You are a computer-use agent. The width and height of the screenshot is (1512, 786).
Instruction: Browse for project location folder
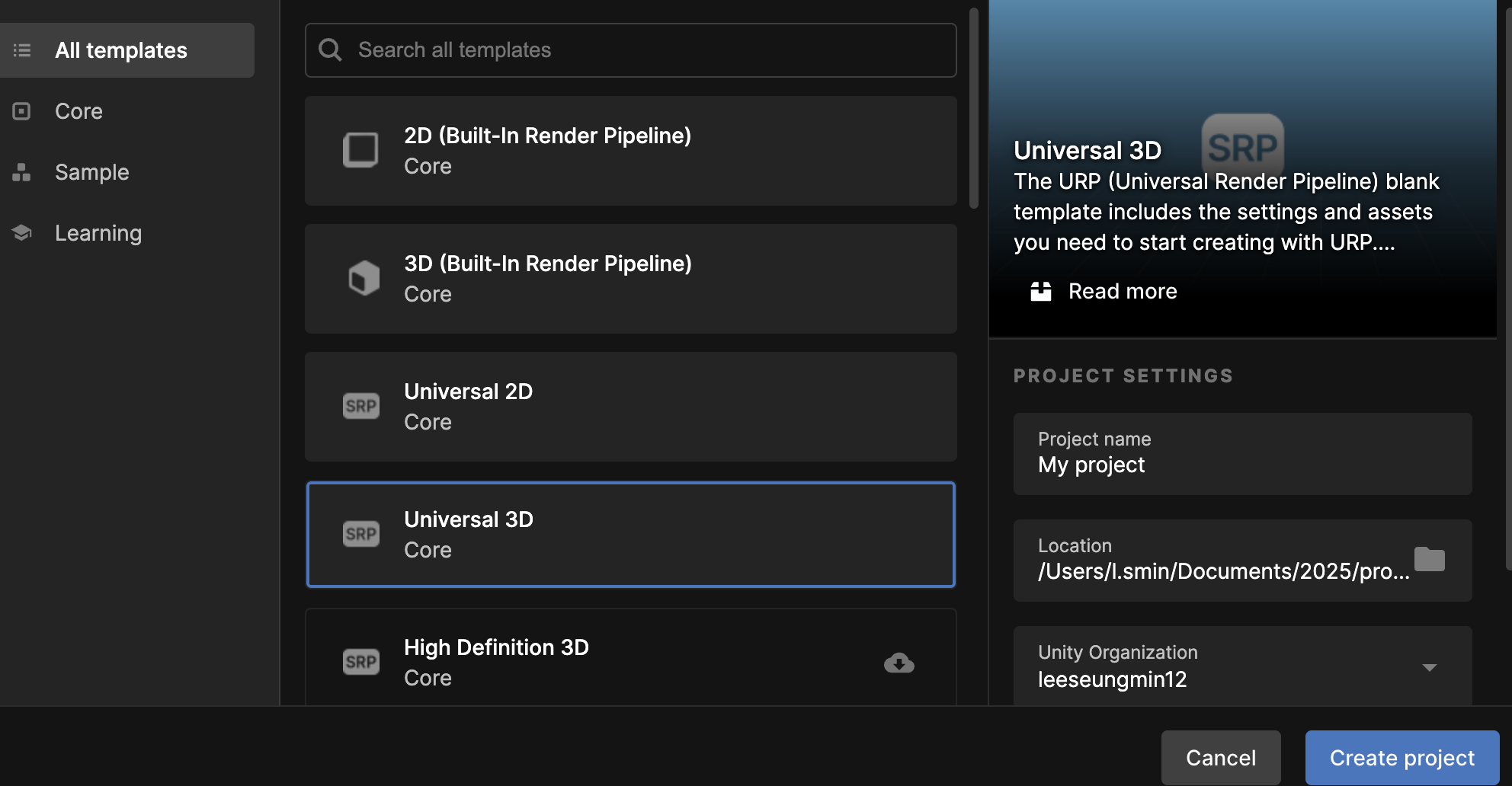[x=1430, y=559]
